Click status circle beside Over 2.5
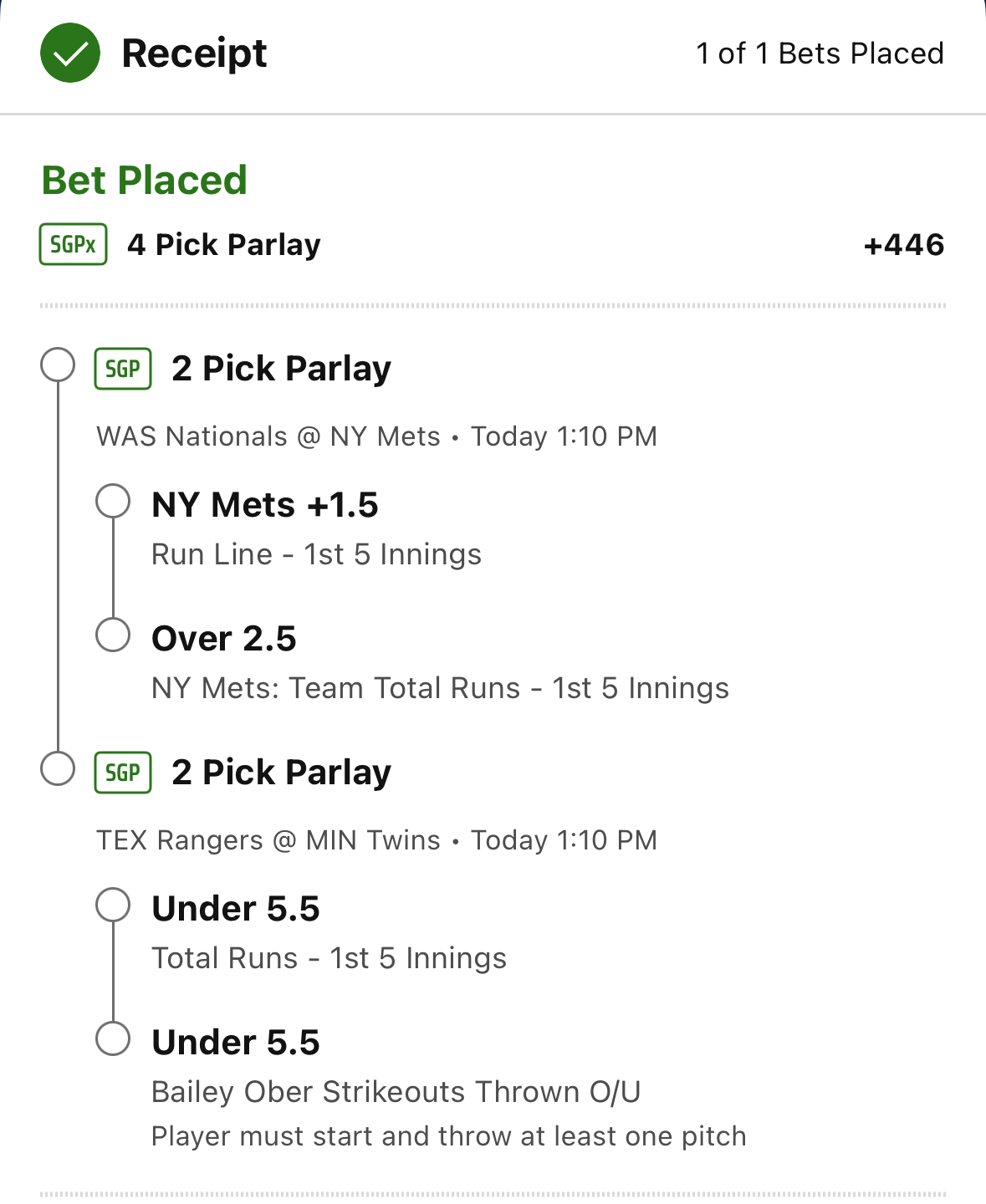The width and height of the screenshot is (986, 1204). click(113, 635)
